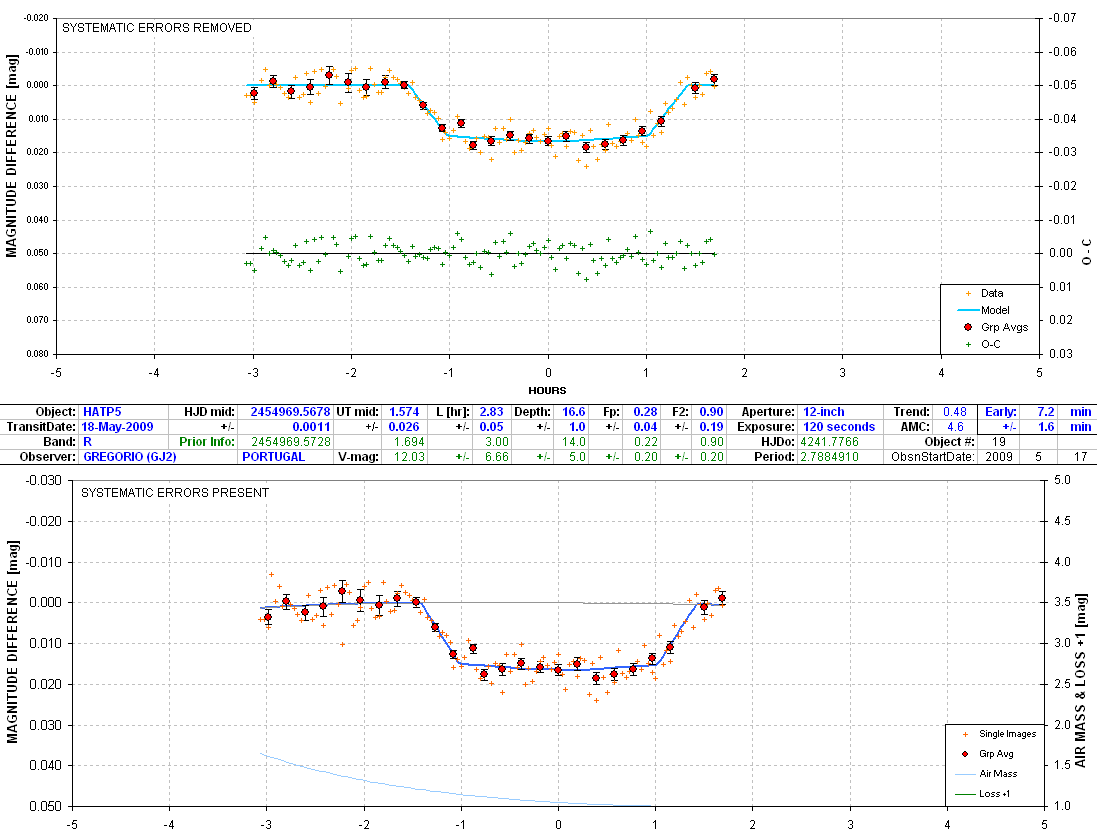Screen dimensions: 1097x836
Task: Select aperture value 12-inch
Action: coord(823,412)
